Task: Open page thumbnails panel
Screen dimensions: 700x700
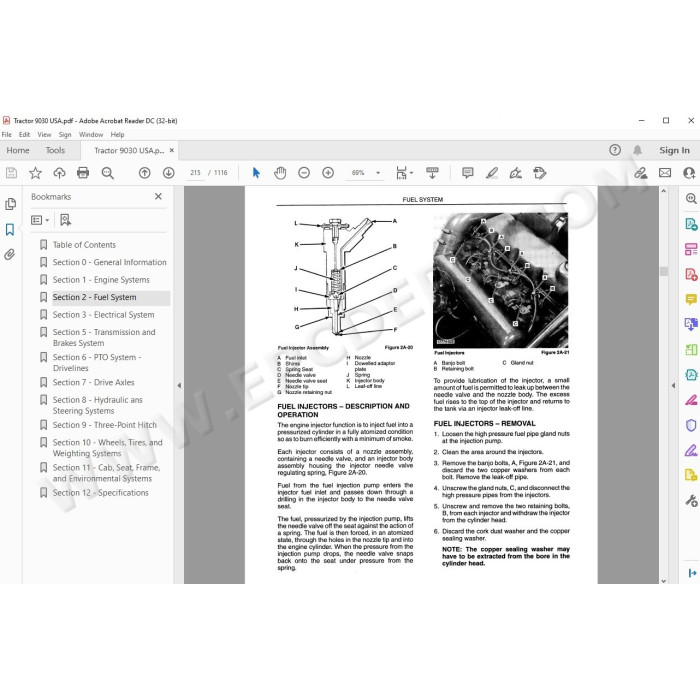Action: coord(10,204)
